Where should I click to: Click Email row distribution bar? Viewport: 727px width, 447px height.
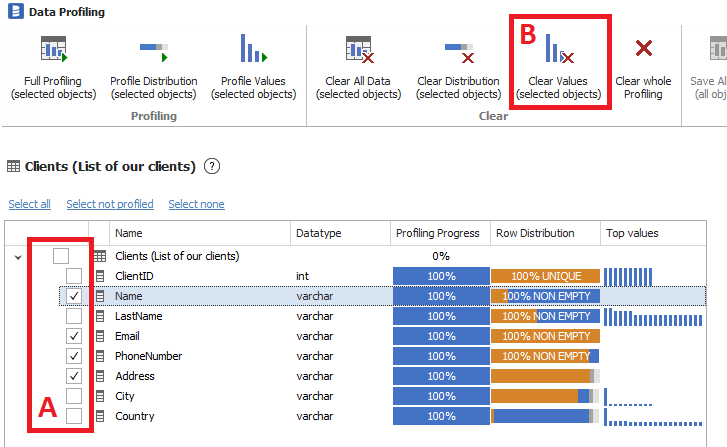click(x=545, y=336)
